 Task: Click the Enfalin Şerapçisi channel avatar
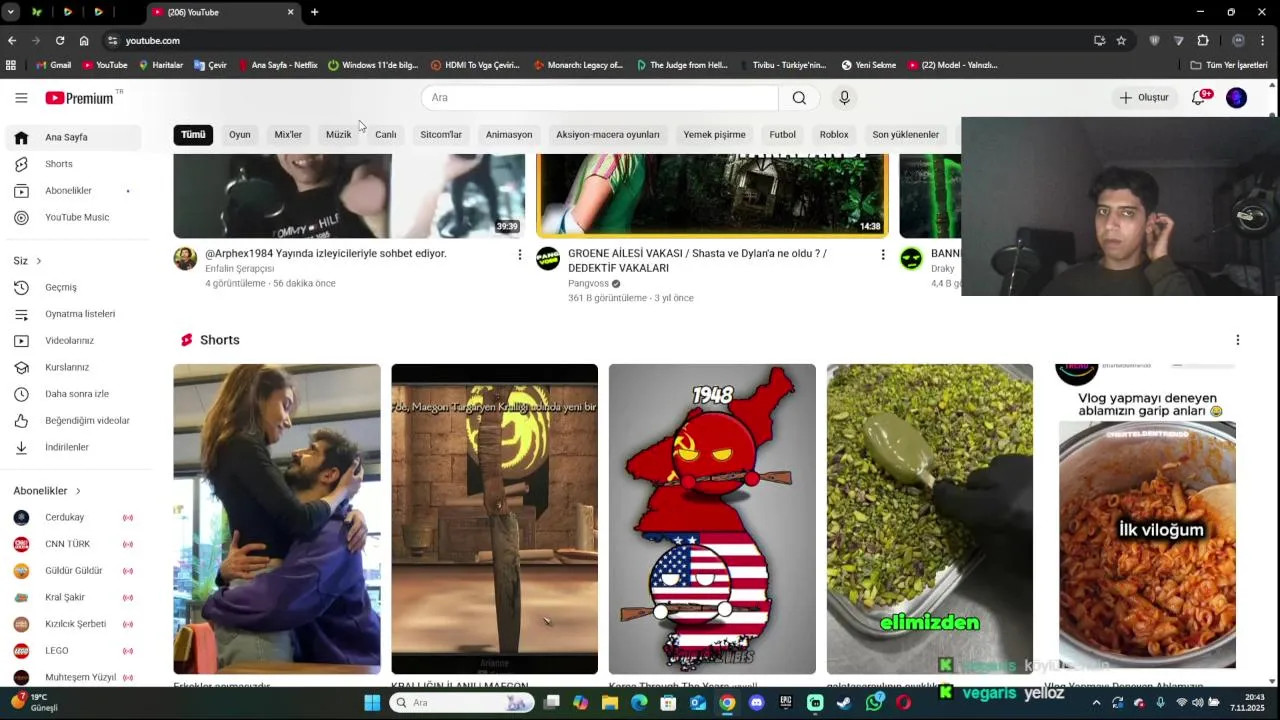(x=185, y=259)
